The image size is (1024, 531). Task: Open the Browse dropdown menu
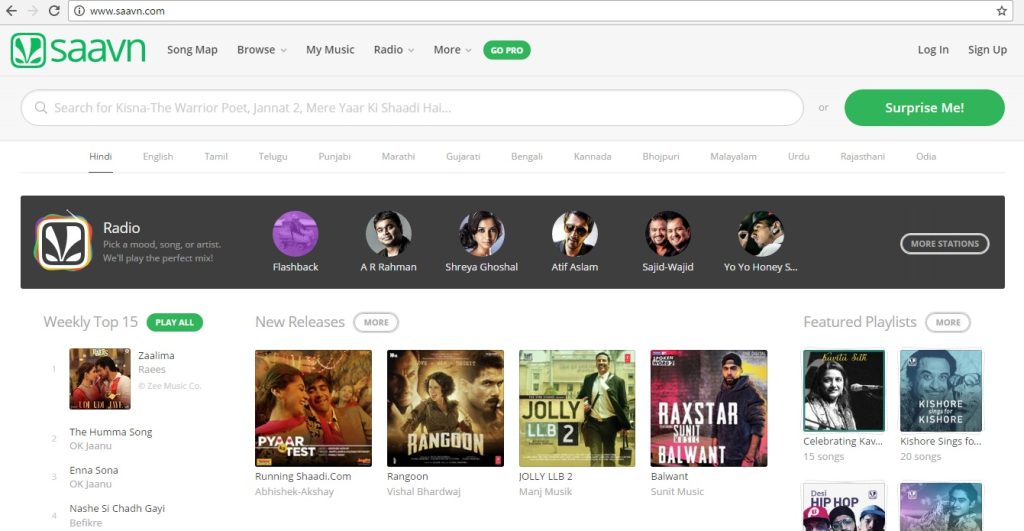coord(261,50)
